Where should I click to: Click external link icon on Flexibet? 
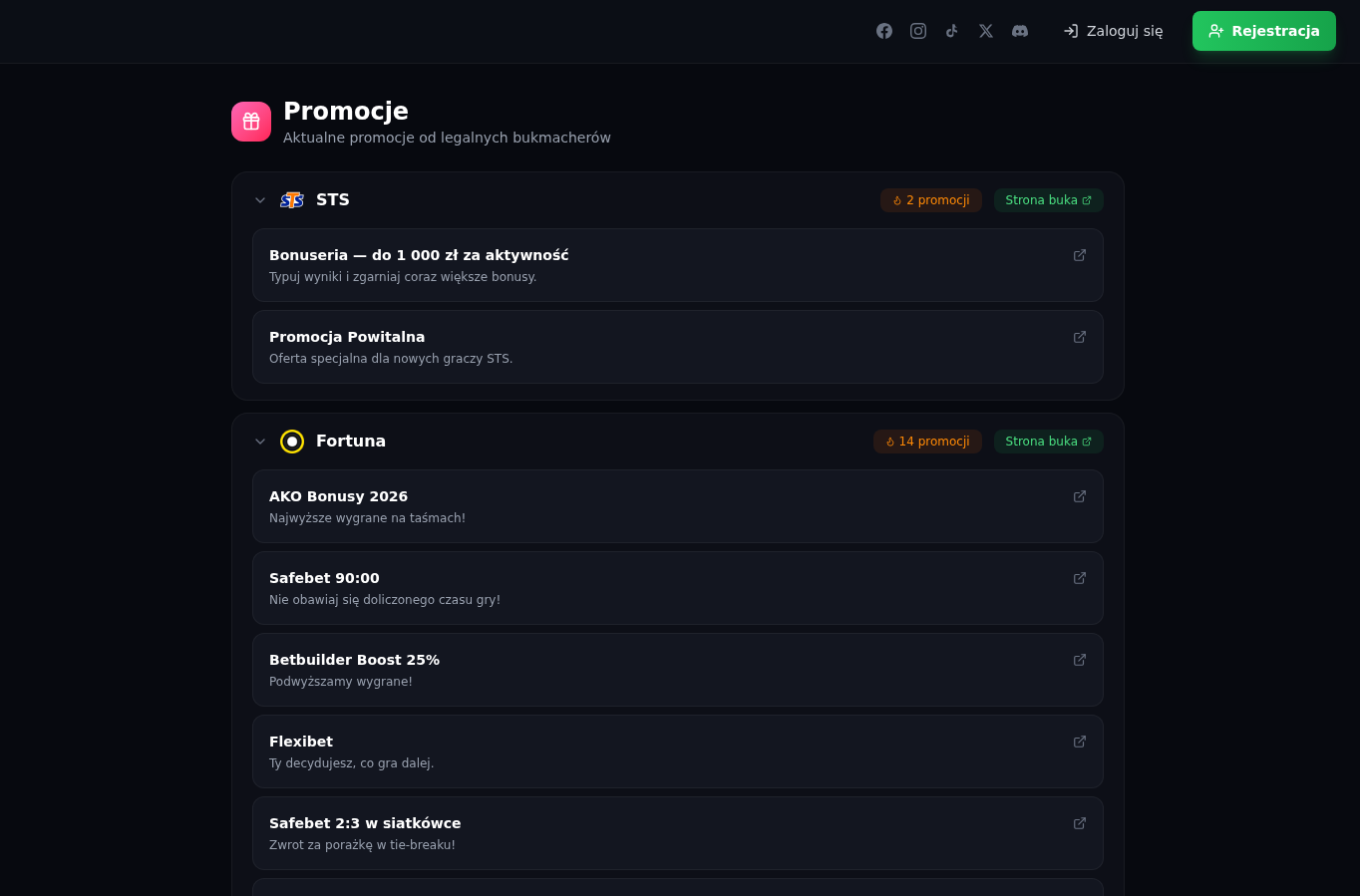coord(1079,742)
